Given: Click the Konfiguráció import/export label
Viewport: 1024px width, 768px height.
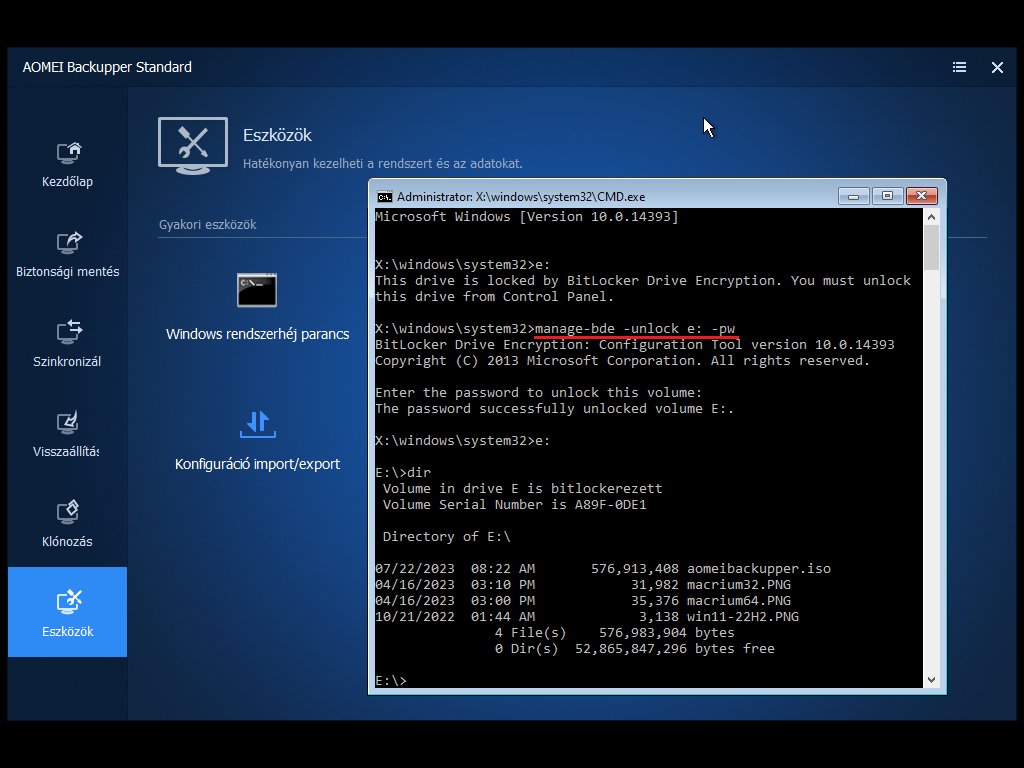Looking at the screenshot, I should 257,464.
